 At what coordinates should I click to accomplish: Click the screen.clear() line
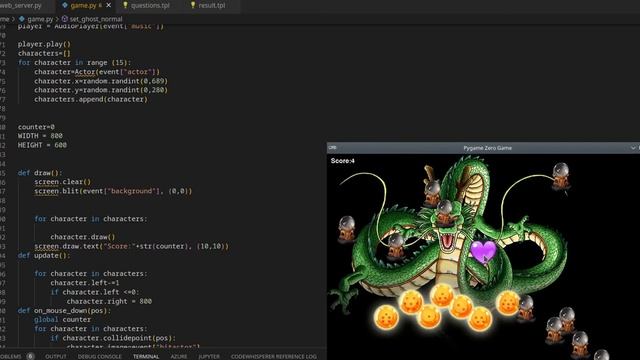(x=62, y=182)
